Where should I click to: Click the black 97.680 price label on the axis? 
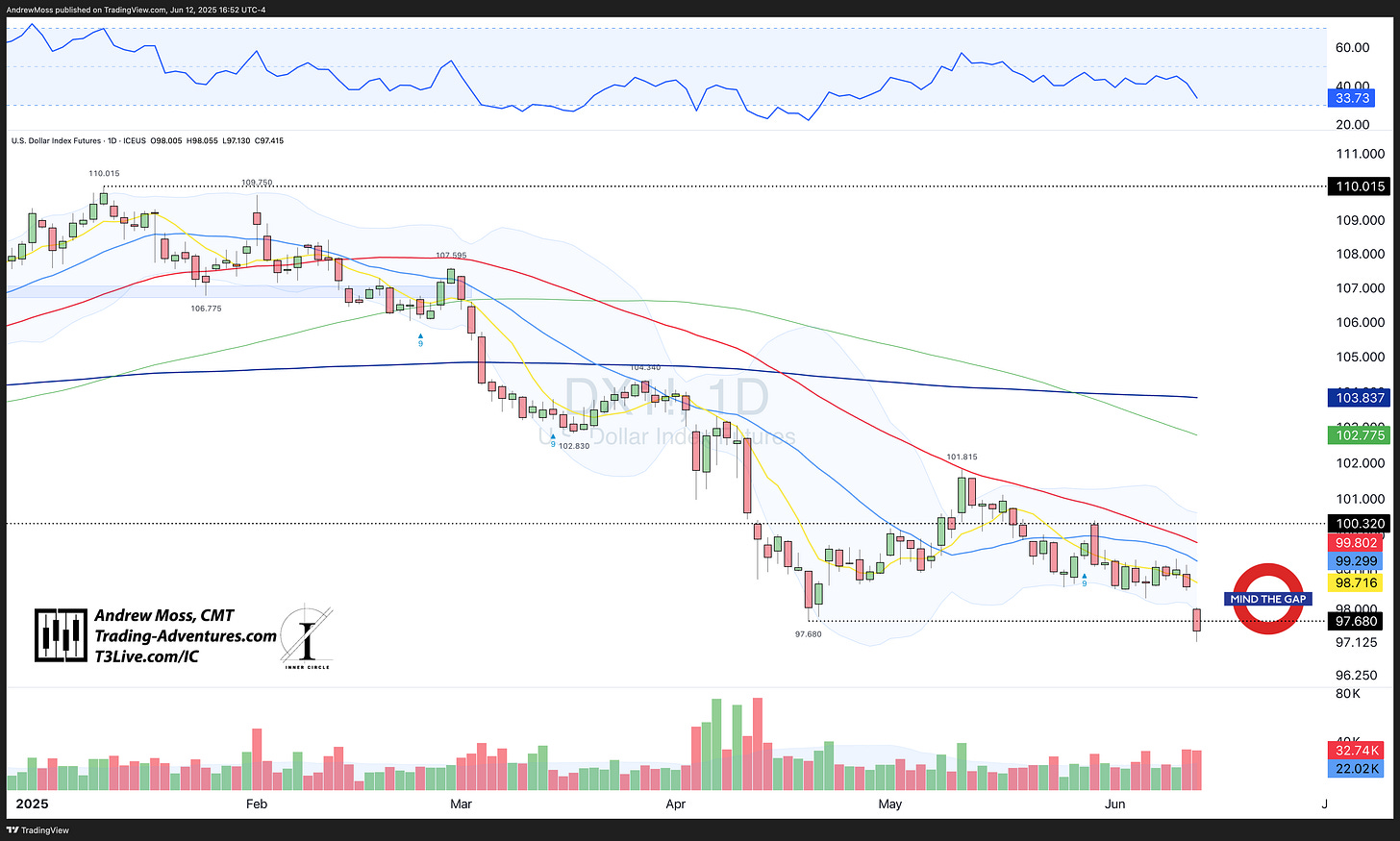coord(1356,622)
